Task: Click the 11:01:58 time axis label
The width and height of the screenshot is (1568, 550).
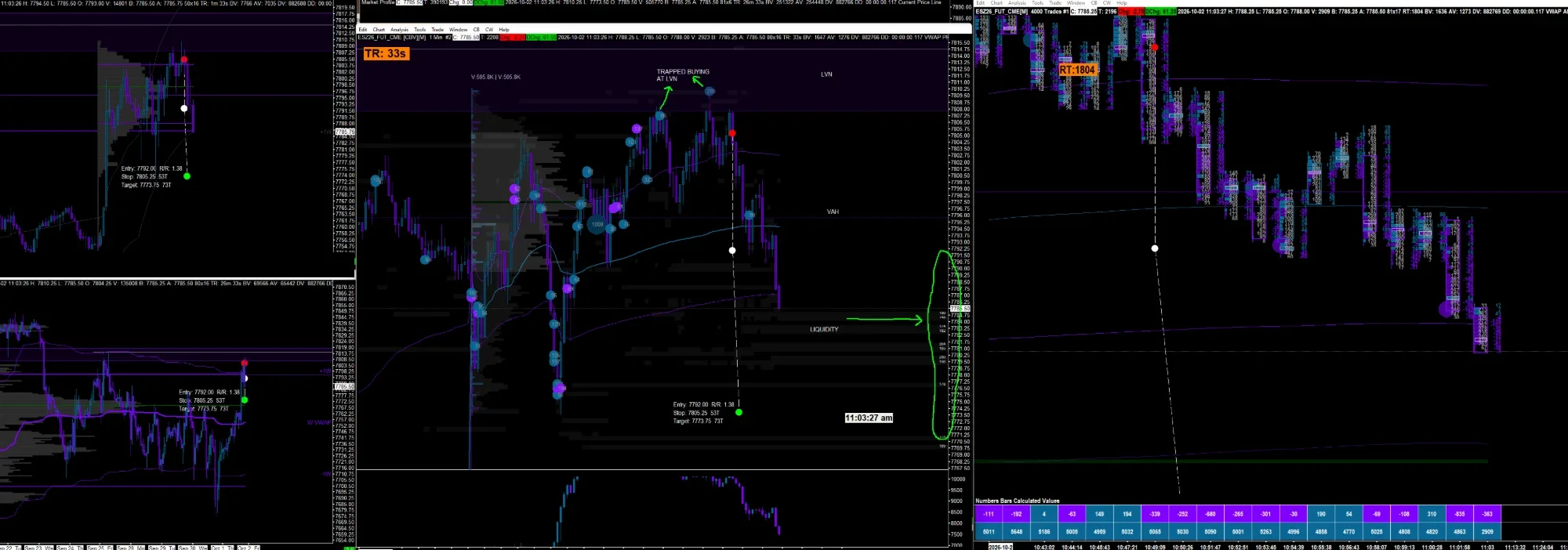Action: tap(1459, 547)
